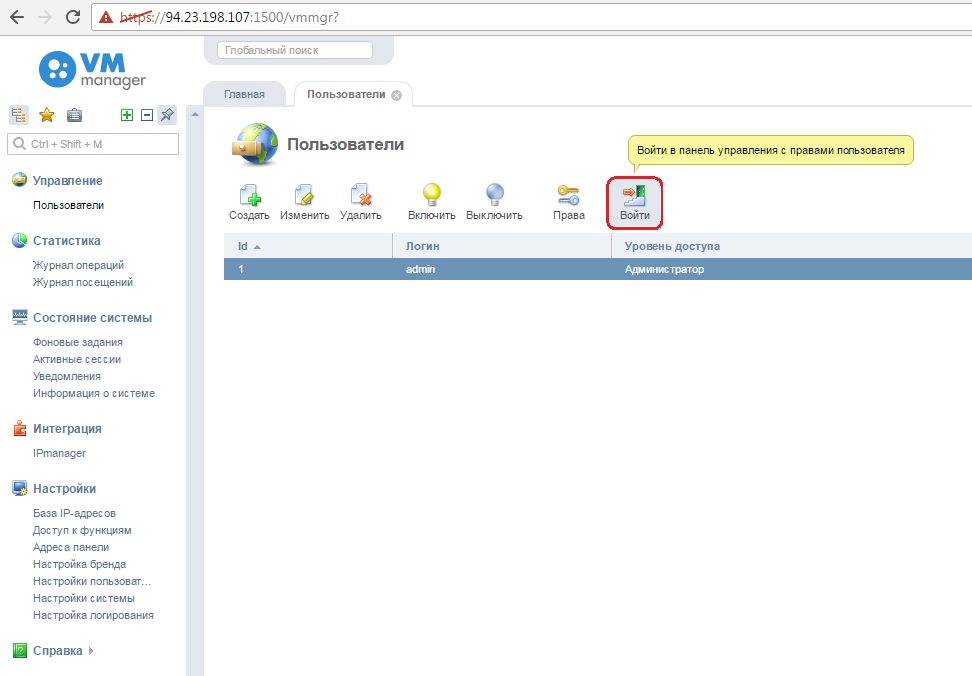Sort by Уровень доступа column header

tap(792, 246)
